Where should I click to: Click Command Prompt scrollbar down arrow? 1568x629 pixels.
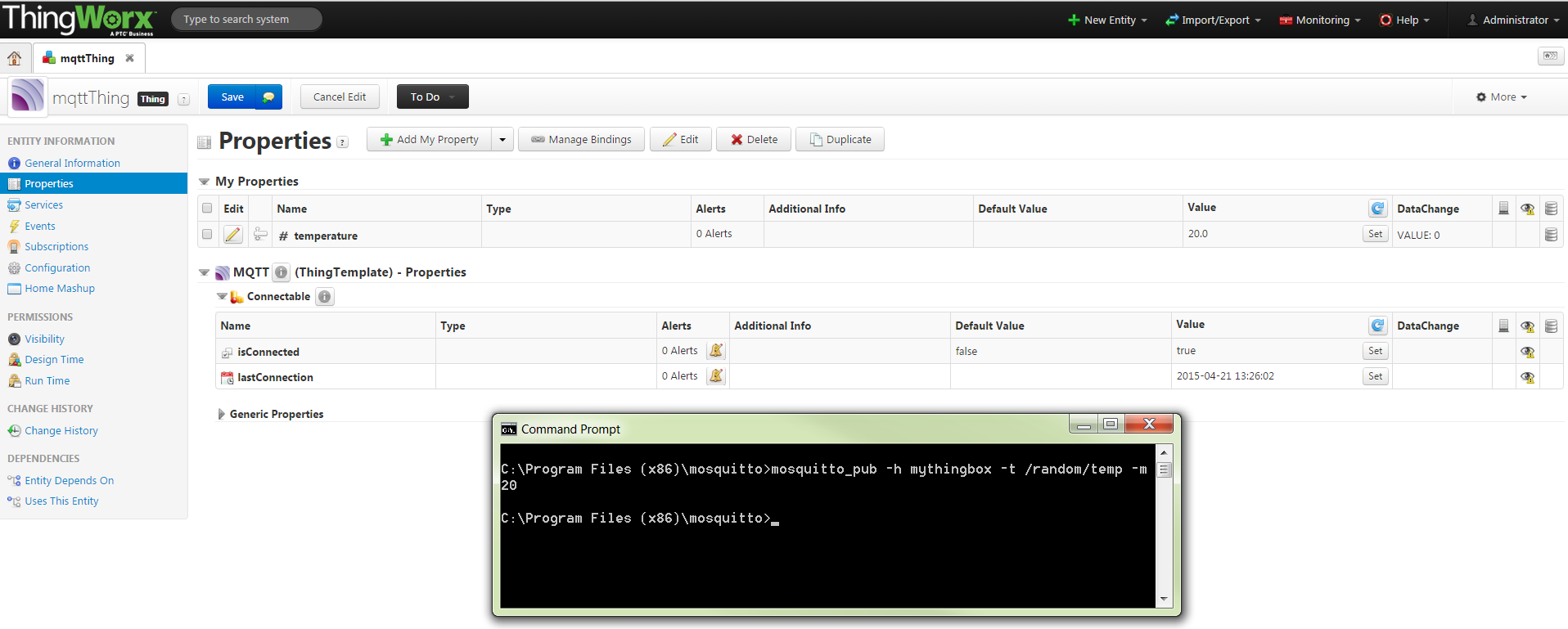(x=1164, y=600)
